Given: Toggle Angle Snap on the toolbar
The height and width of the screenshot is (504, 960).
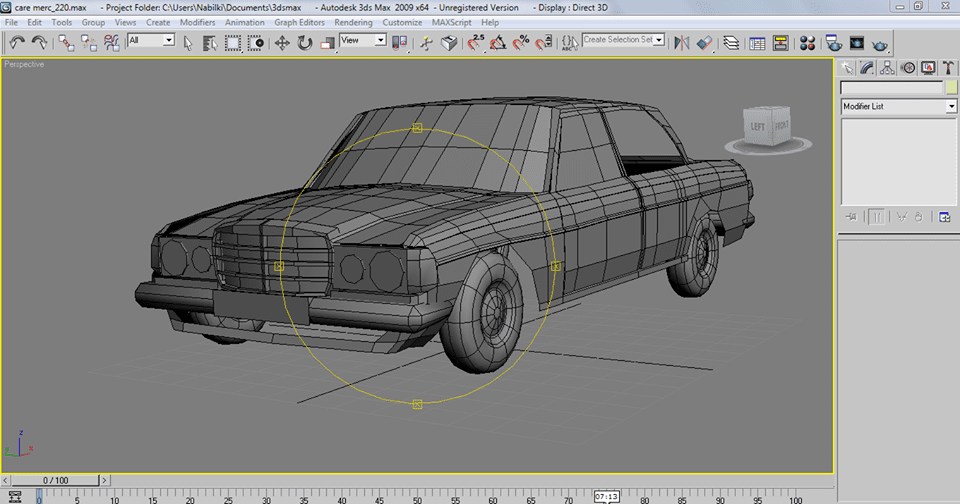Looking at the screenshot, I should (x=497, y=42).
